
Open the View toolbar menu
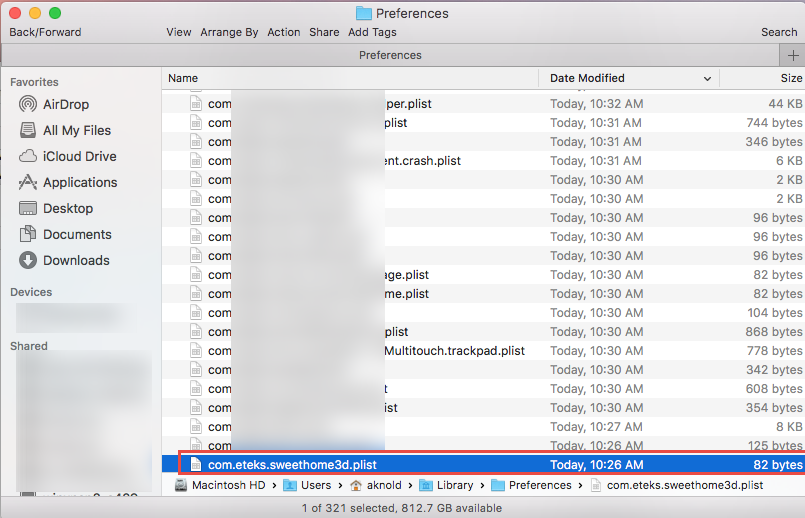(x=179, y=32)
